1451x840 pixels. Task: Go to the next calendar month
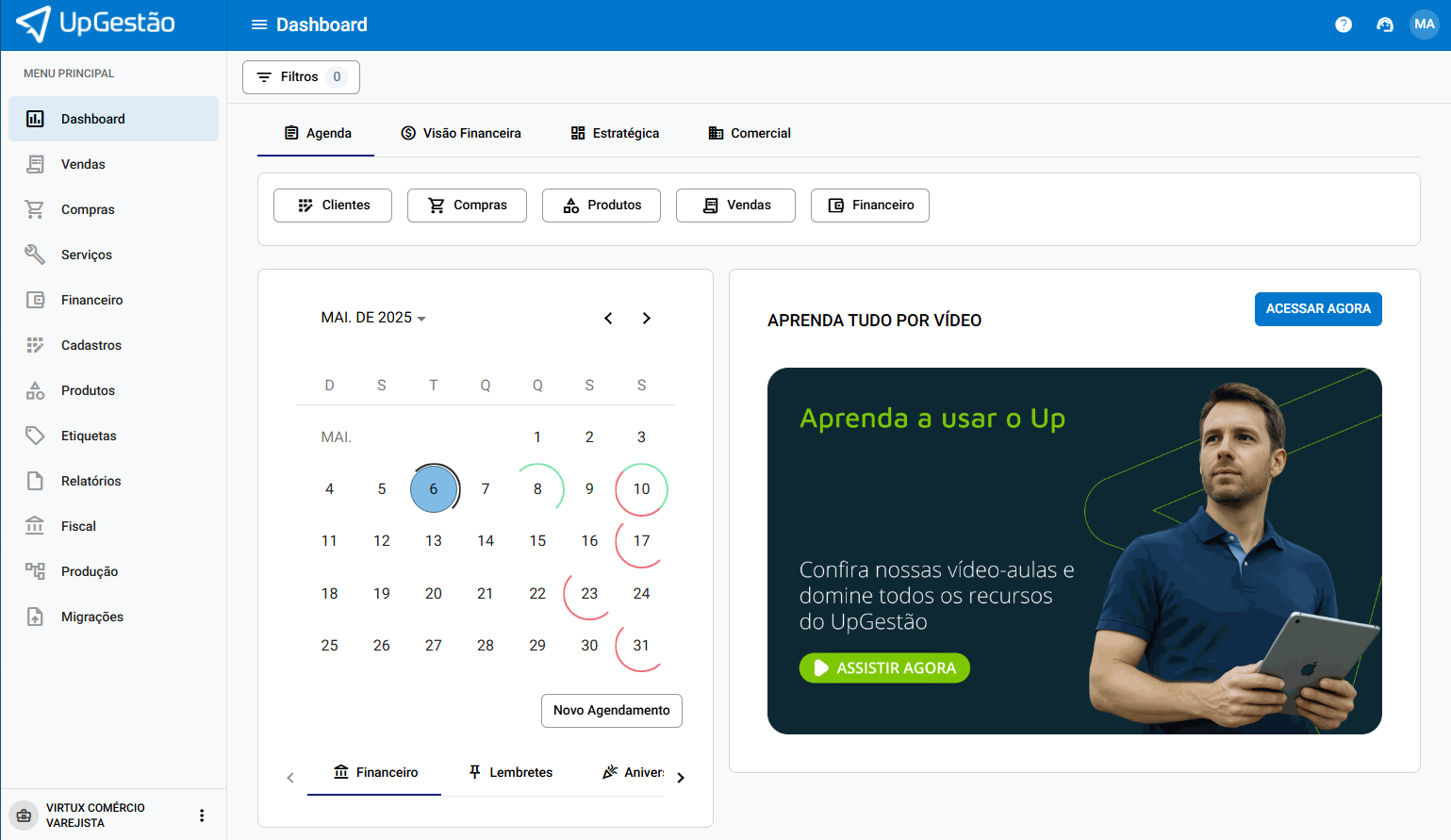tap(646, 318)
